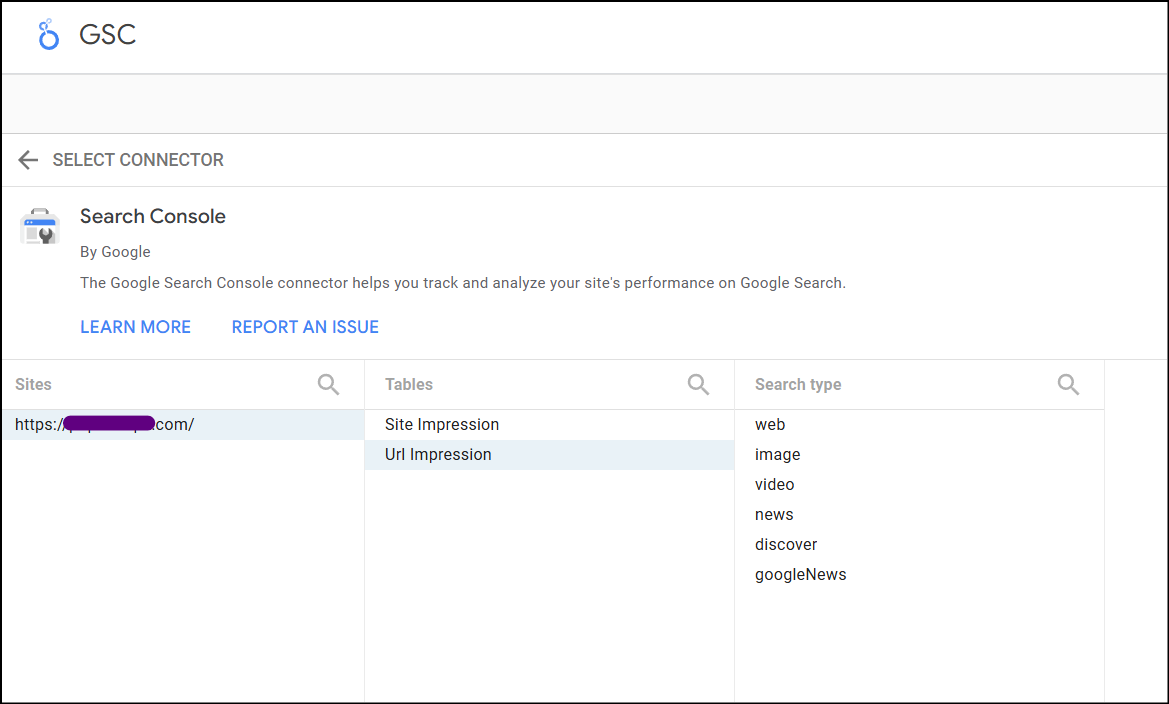The image size is (1169, 704).
Task: Click the Sites column header
Action: (34, 384)
